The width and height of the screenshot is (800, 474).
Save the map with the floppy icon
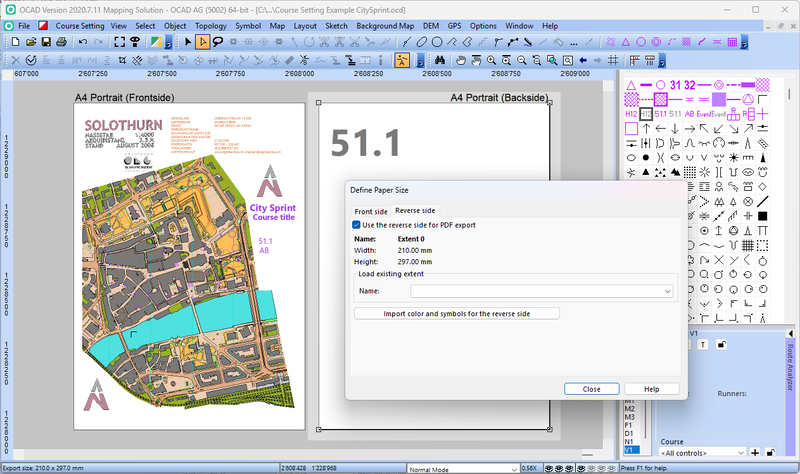pos(46,42)
